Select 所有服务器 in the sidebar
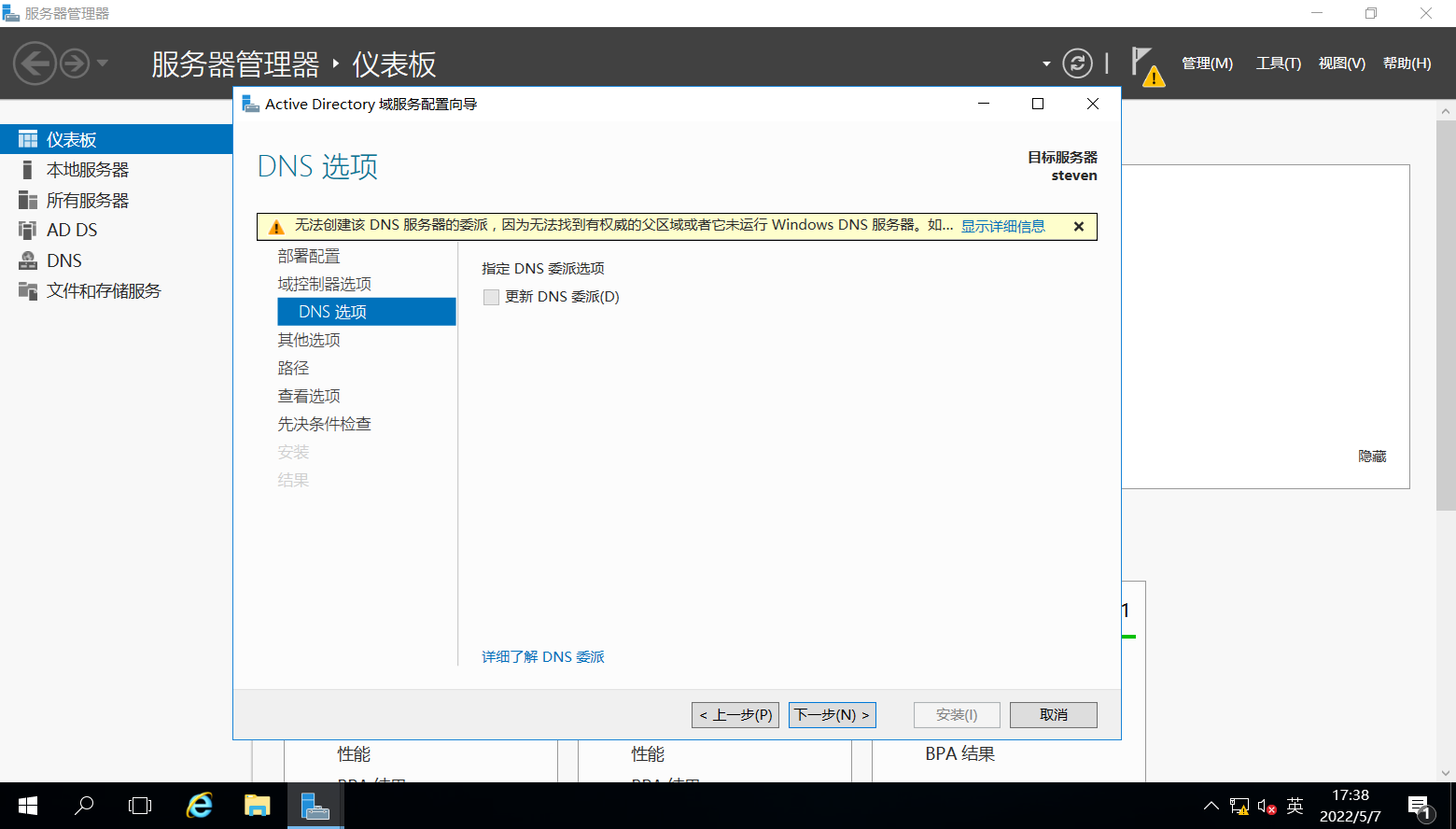Screen dimensions: 1456x829 tap(116, 200)
